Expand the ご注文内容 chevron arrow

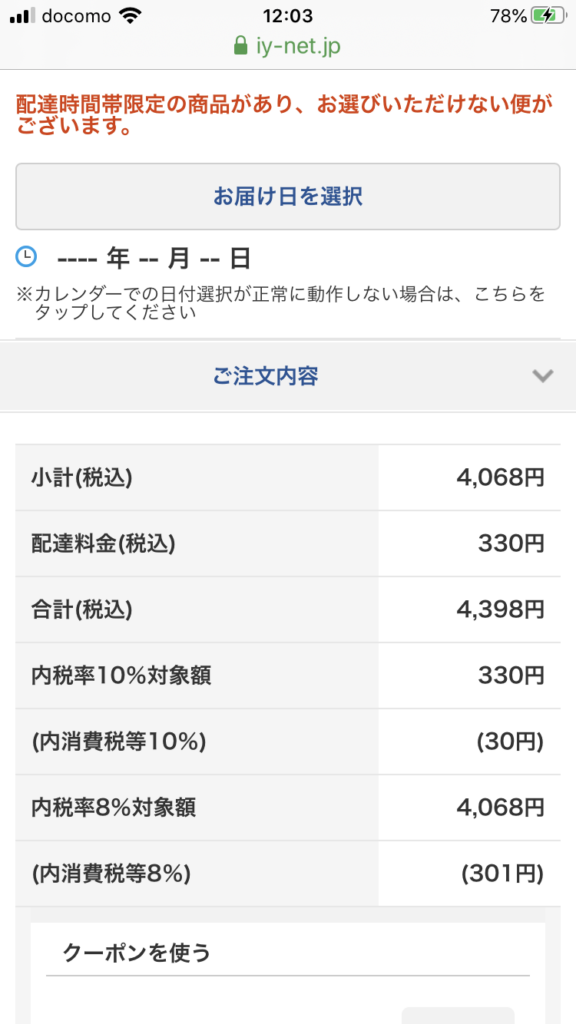(543, 376)
